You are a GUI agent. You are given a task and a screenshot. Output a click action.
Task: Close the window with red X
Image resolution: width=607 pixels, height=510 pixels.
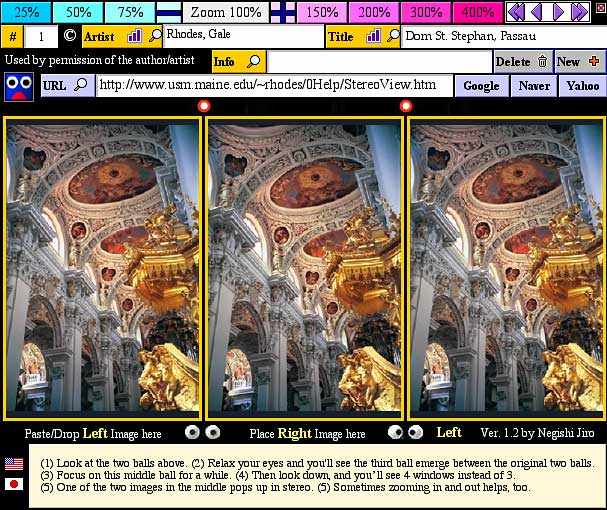(600, 7)
